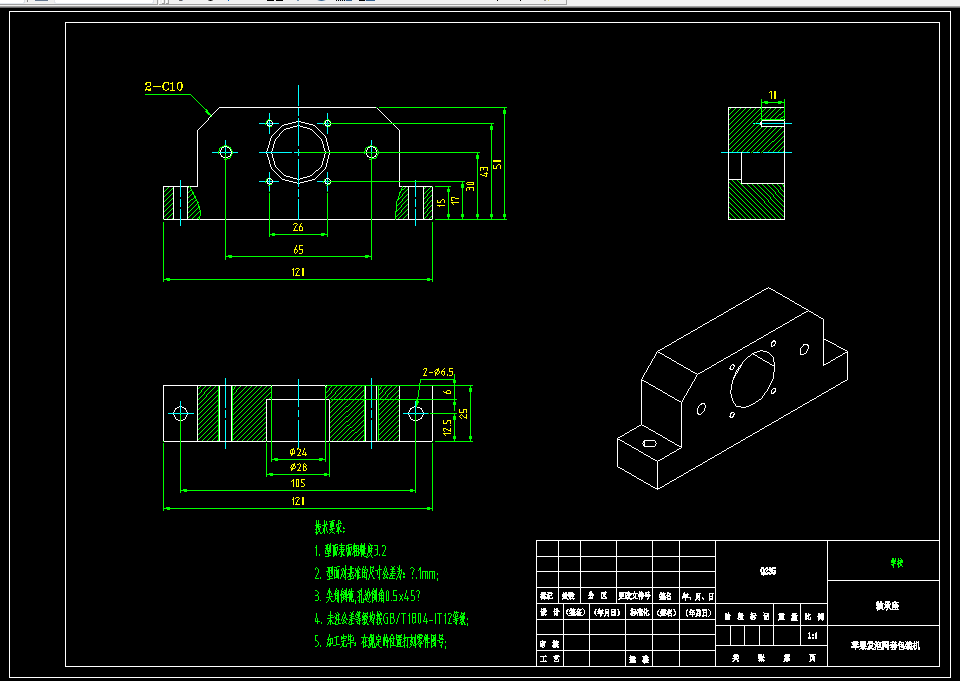Click the 65 dimension text
Viewport: 960px width, 681px height.
point(298,250)
